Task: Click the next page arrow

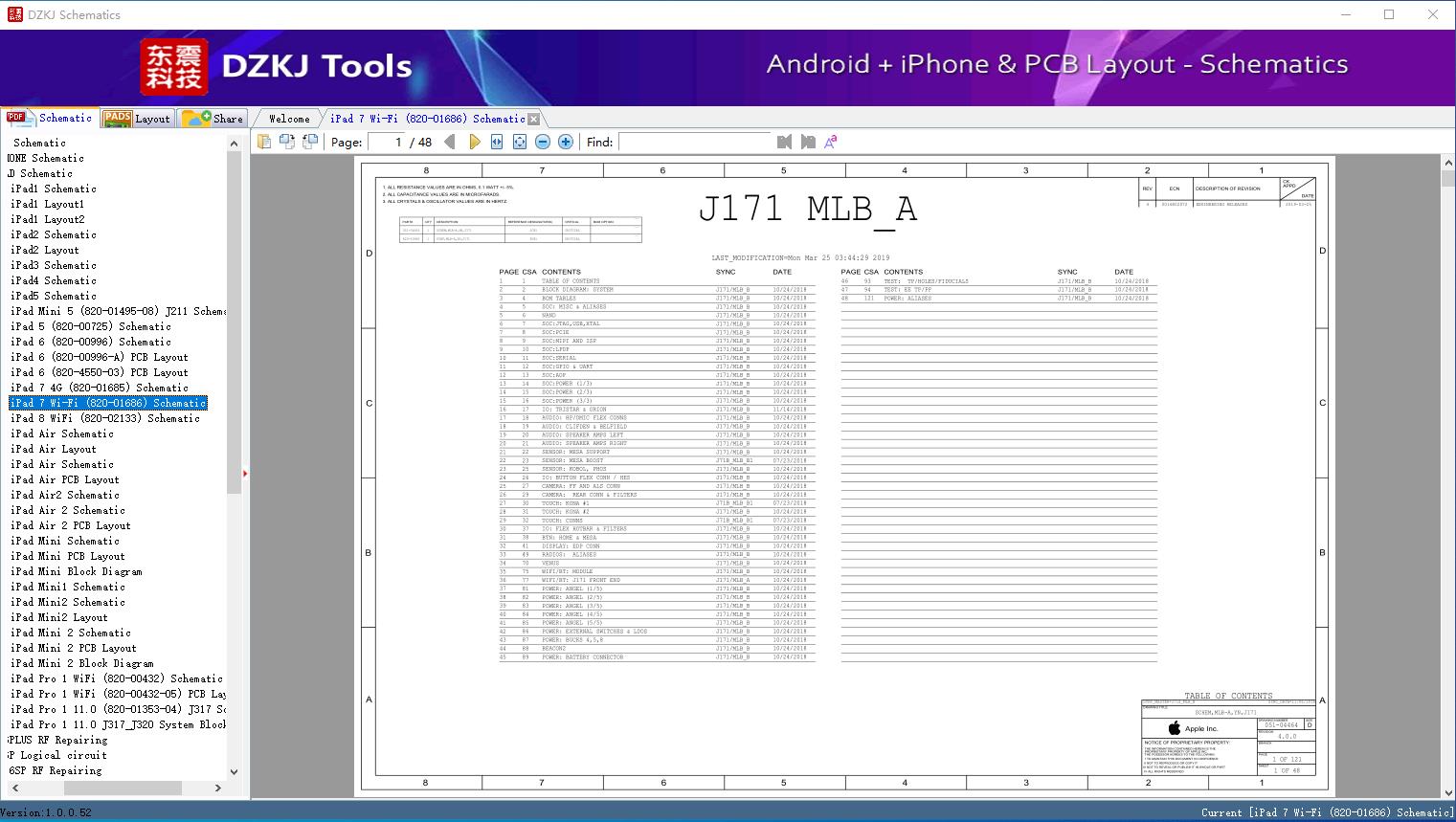Action: pos(474,142)
